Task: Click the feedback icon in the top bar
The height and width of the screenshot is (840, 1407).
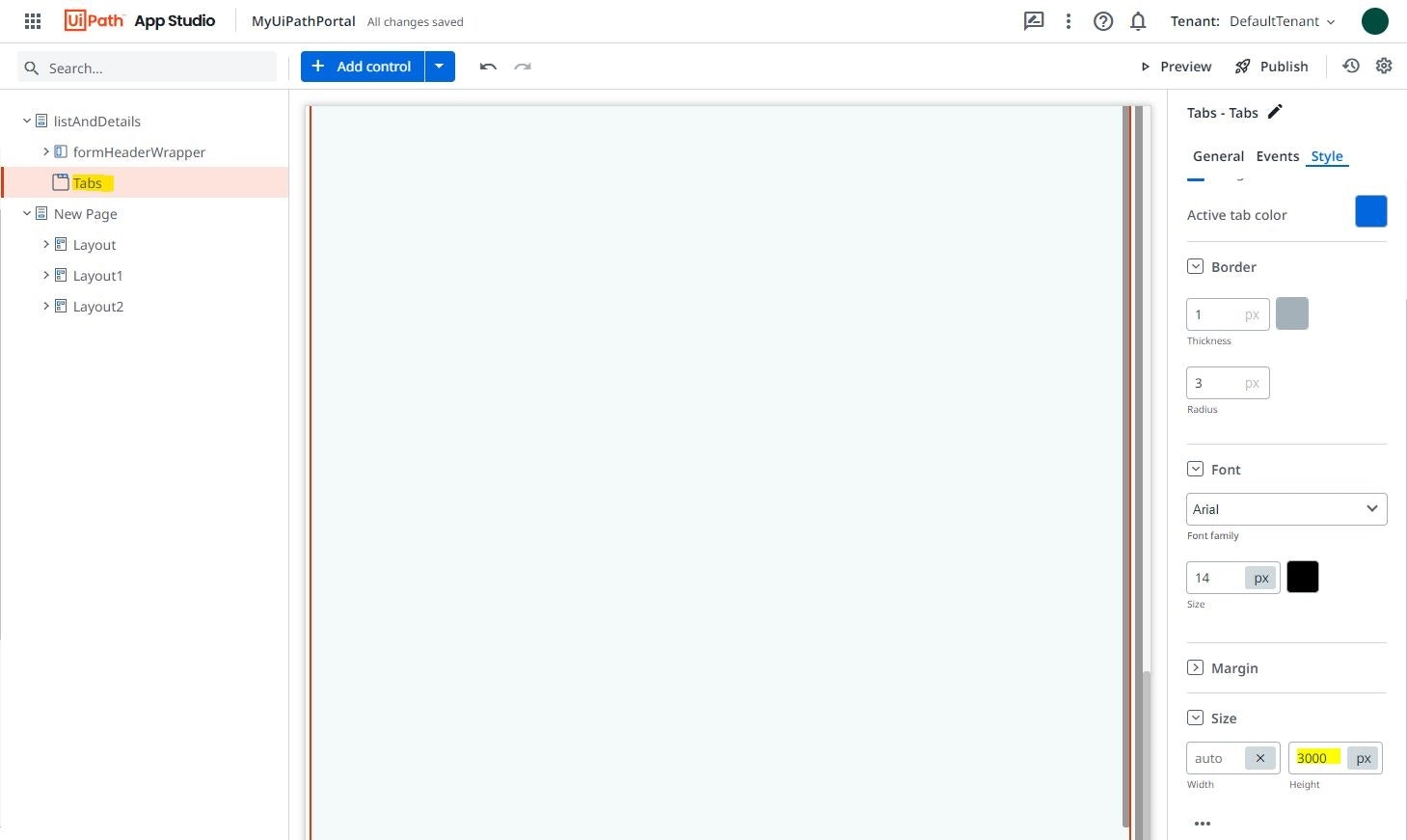Action: coord(1034,20)
